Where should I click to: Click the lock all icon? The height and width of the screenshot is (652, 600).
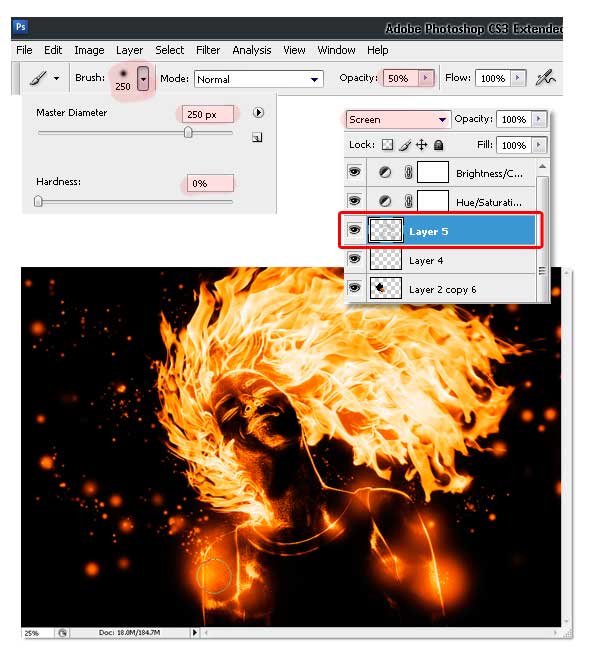(438, 145)
